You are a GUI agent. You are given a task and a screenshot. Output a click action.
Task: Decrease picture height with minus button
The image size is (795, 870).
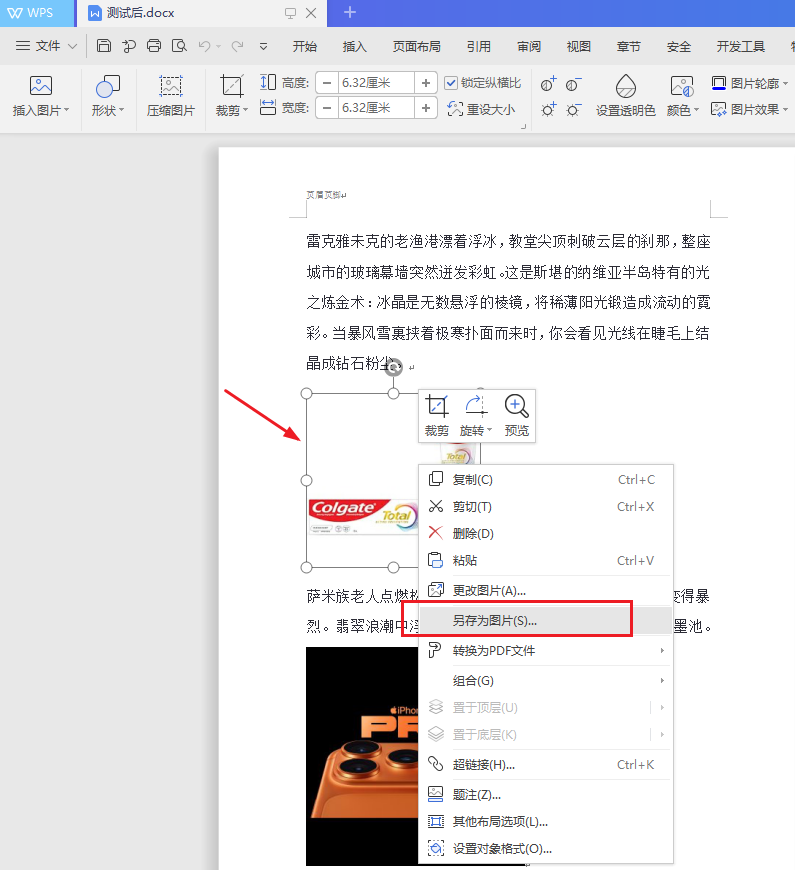pyautogui.click(x=327, y=83)
